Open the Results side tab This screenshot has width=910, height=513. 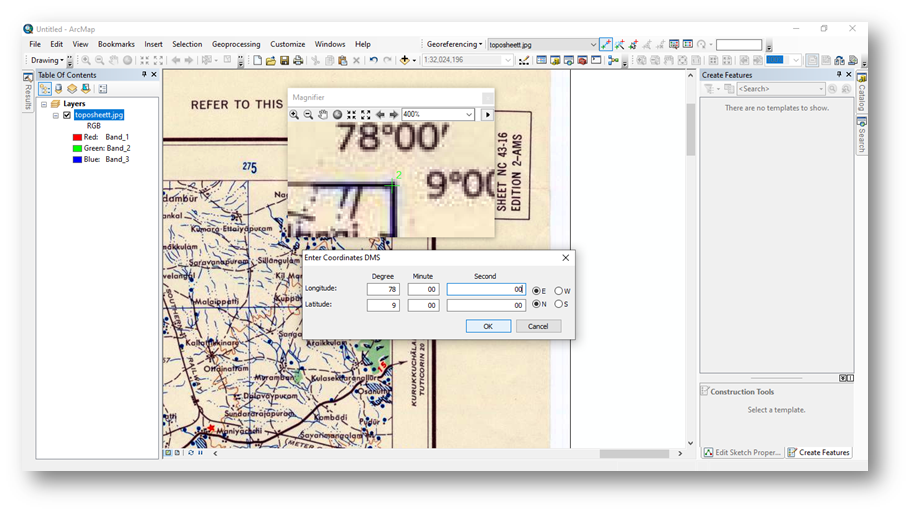(x=28, y=92)
